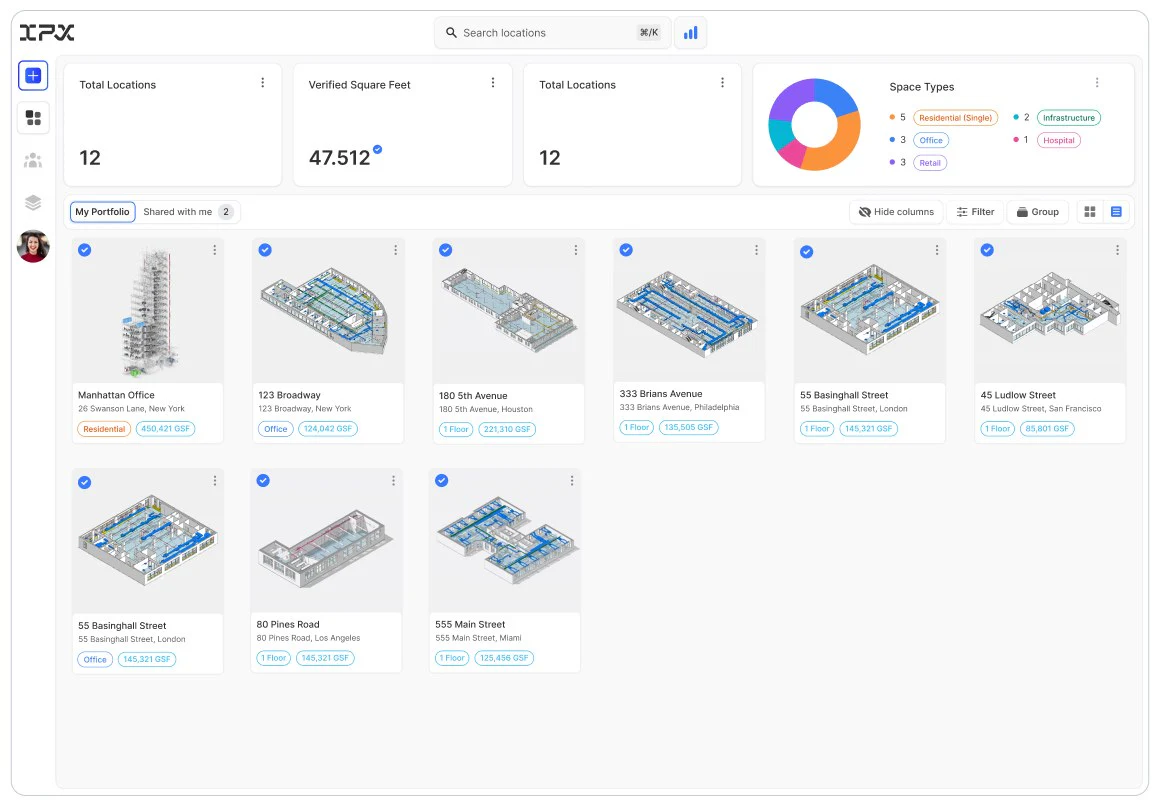Toggle selection check on 333 Brians Avenue card
Image resolution: width=1160 pixels, height=806 pixels.
point(626,250)
